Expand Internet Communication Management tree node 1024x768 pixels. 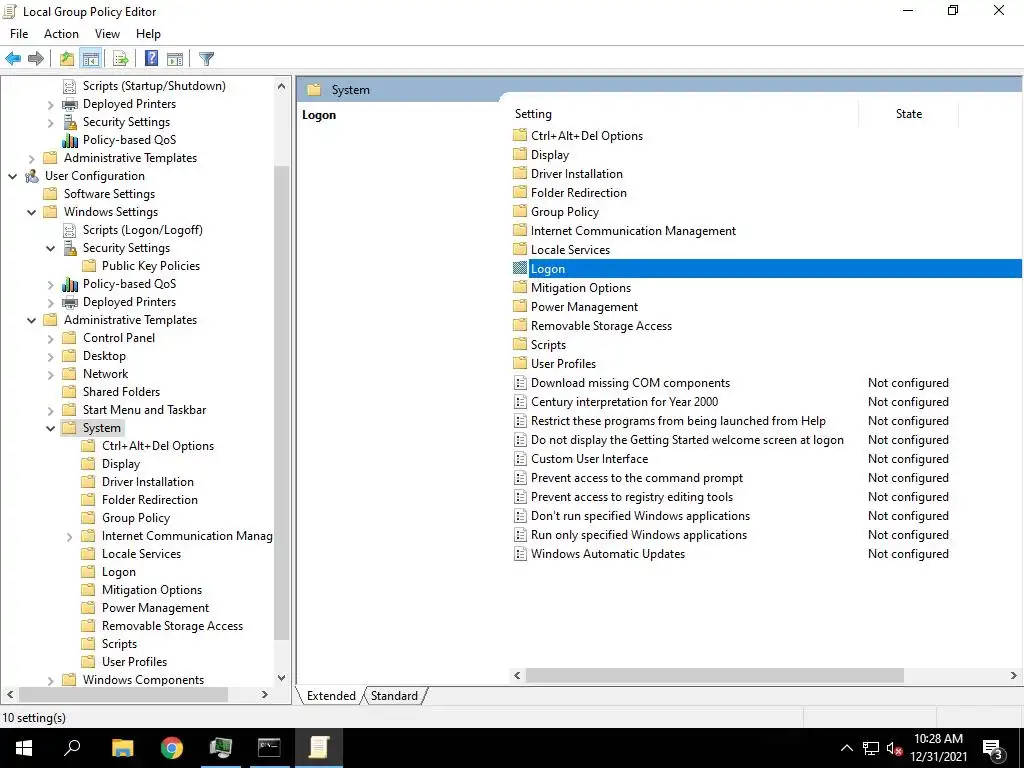tap(69, 536)
